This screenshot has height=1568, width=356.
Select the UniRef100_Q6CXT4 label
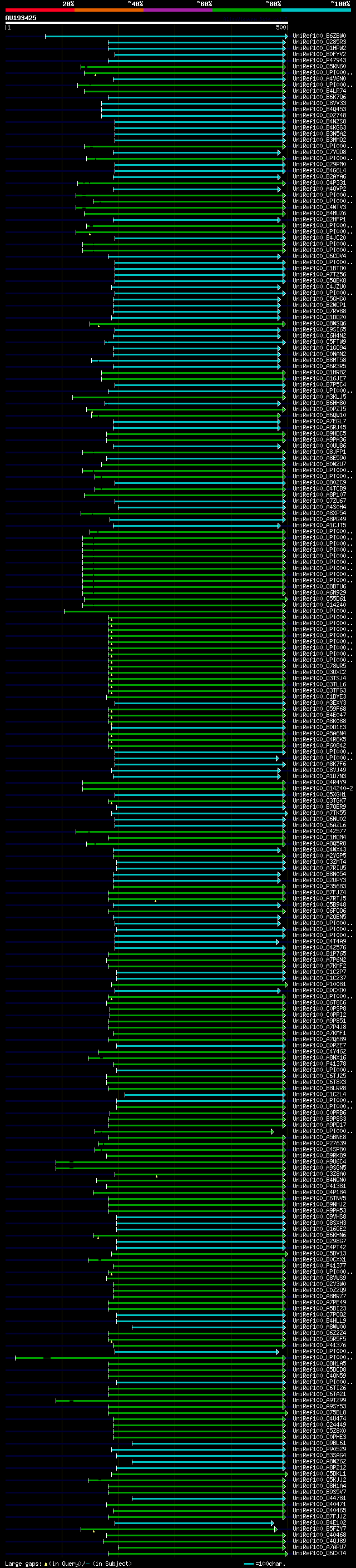click(319, 1553)
